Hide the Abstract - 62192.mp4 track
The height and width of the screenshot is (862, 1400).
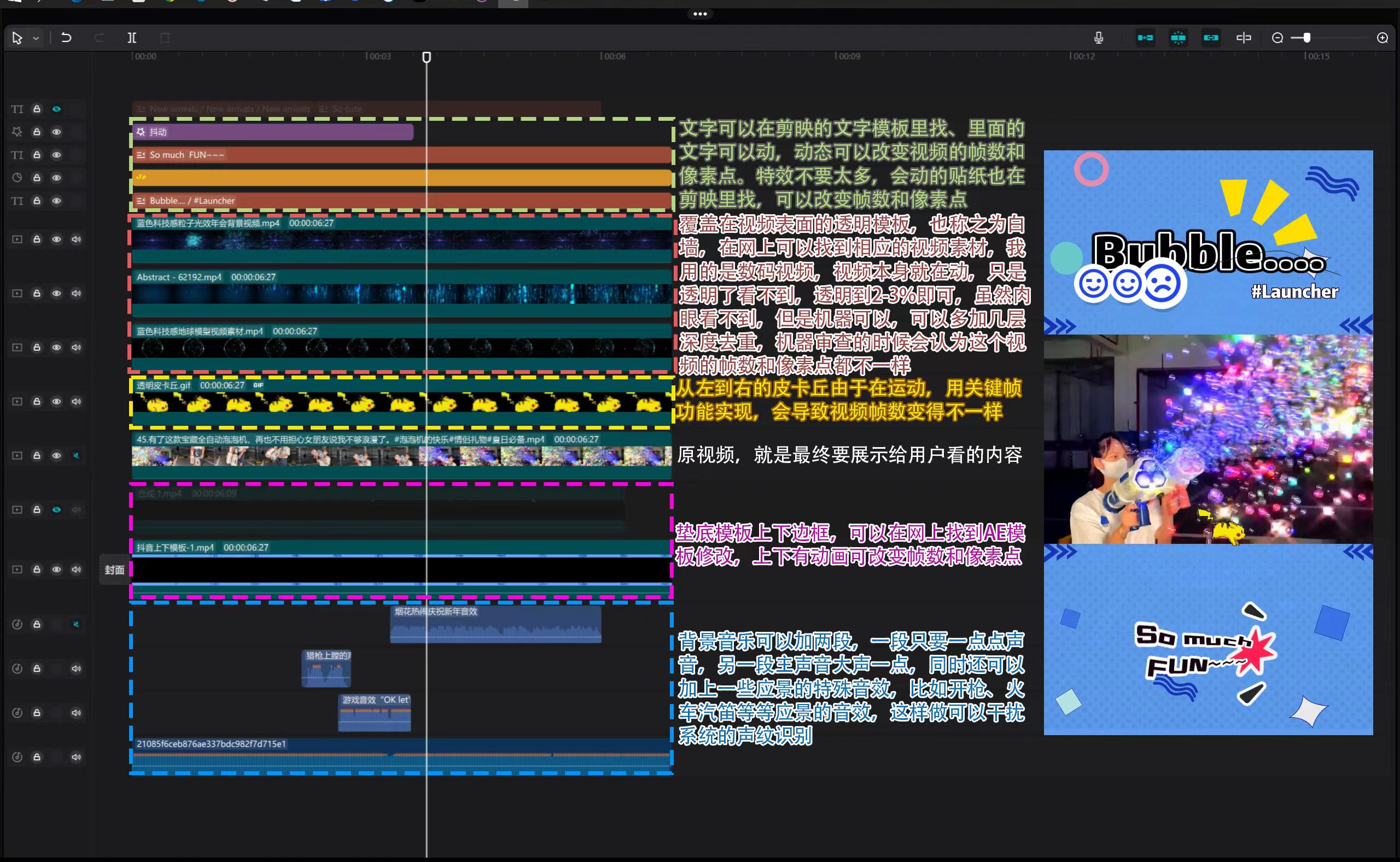tap(56, 293)
